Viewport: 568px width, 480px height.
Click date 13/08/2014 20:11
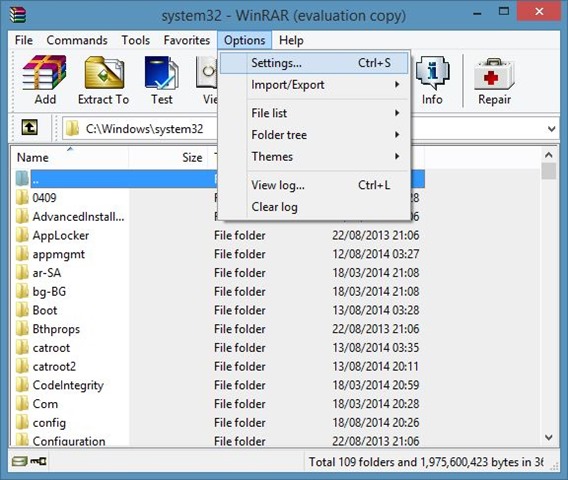coord(375,366)
